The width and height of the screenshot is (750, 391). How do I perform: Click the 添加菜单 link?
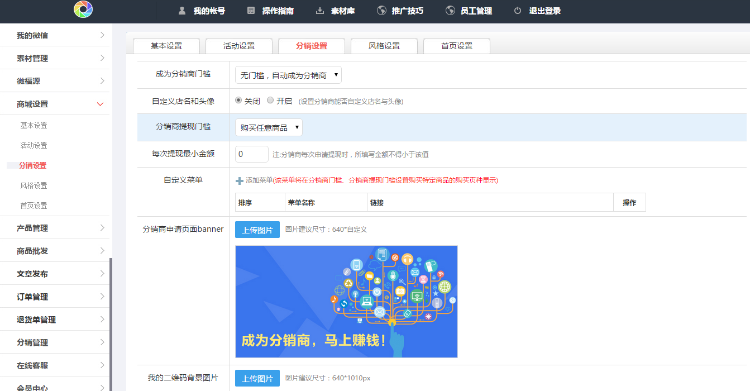(259, 180)
